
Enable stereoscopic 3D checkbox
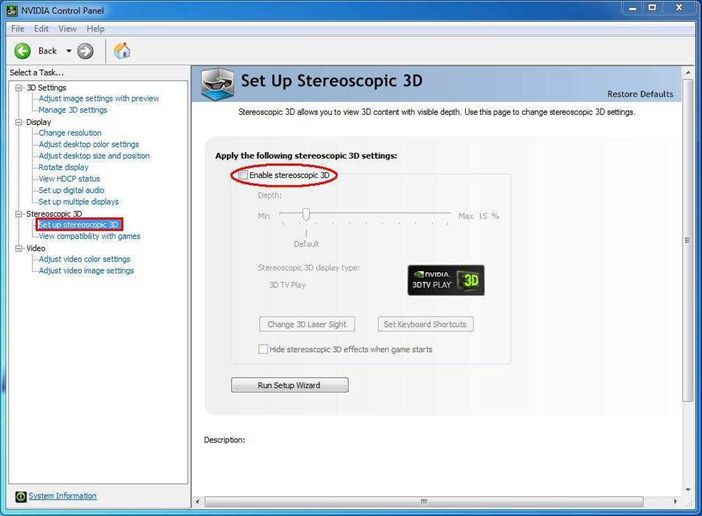point(243,176)
